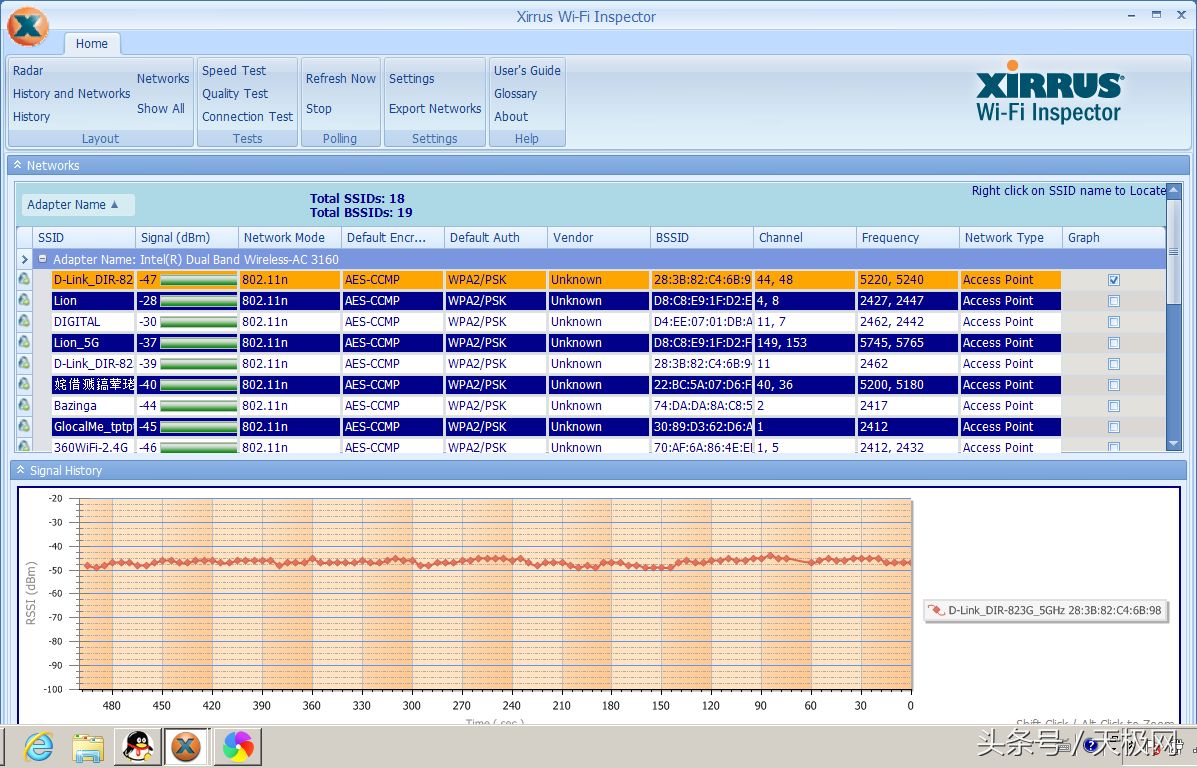Collapse the Intel Dual Band adapter group
The image size is (1197, 768).
(43, 259)
